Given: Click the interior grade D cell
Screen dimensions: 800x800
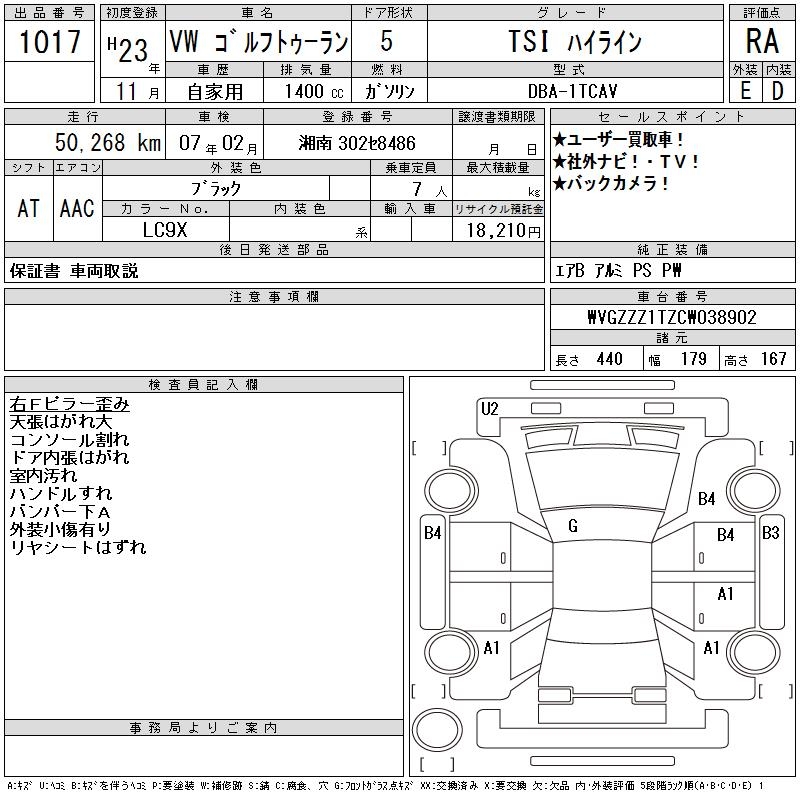Looking at the screenshot, I should coord(777,90).
